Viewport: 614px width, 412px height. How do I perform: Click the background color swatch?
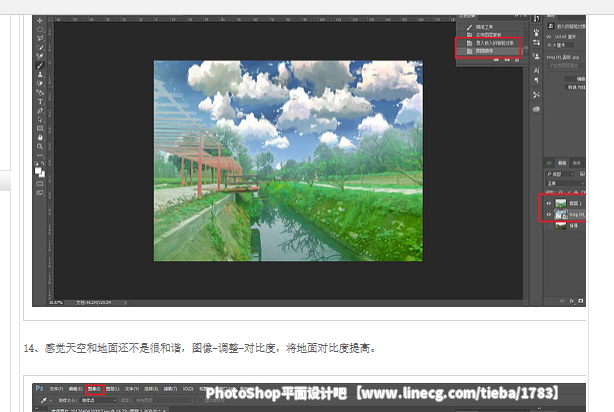click(x=42, y=174)
